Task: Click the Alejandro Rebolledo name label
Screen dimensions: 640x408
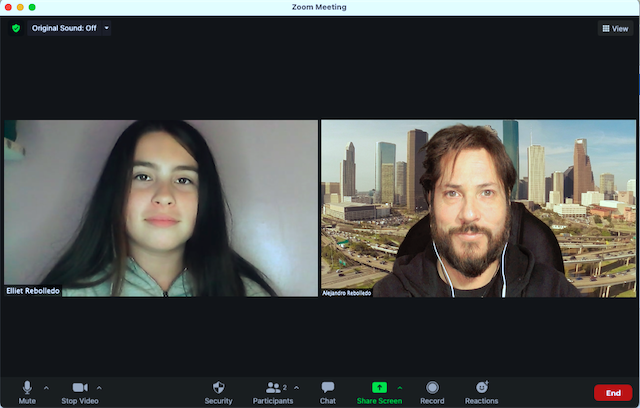Action: tap(347, 293)
